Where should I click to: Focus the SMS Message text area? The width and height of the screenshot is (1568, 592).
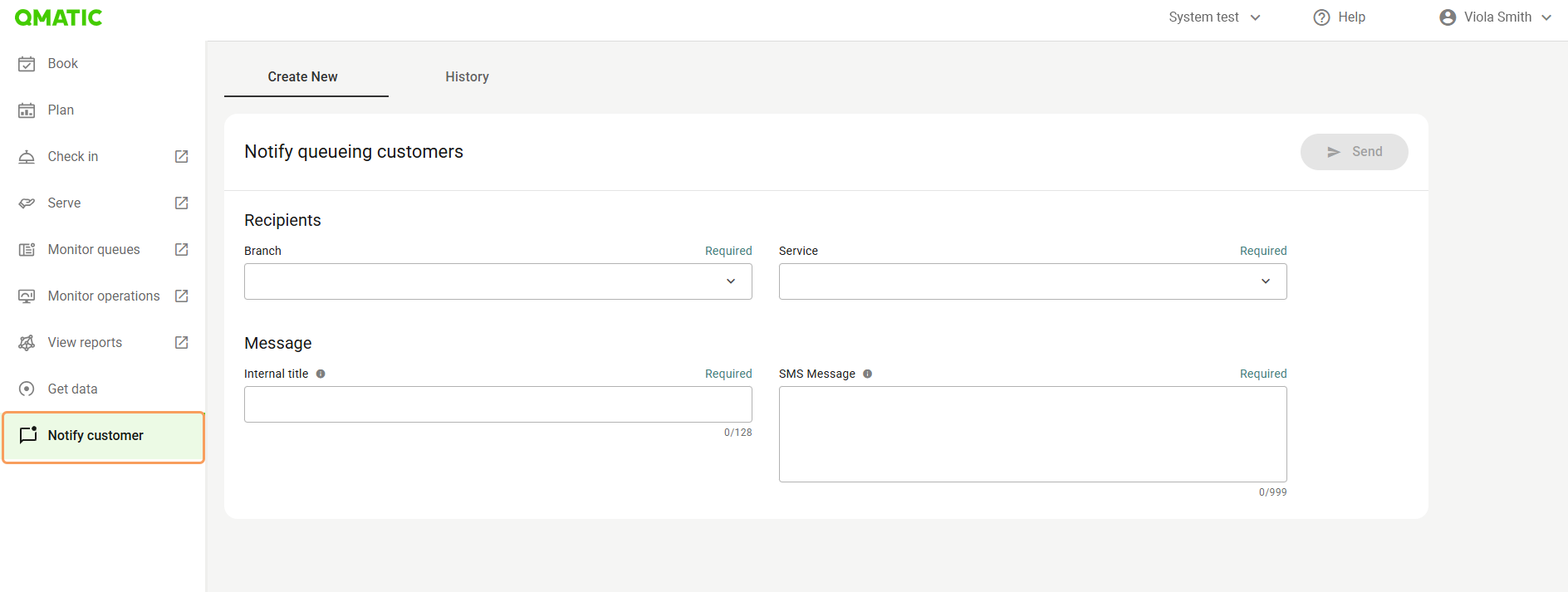point(1033,434)
